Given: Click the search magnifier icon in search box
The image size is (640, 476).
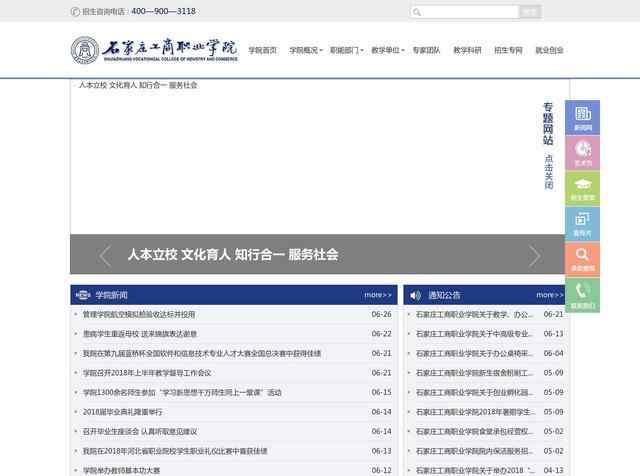Looking at the screenshot, I should click(x=417, y=12).
